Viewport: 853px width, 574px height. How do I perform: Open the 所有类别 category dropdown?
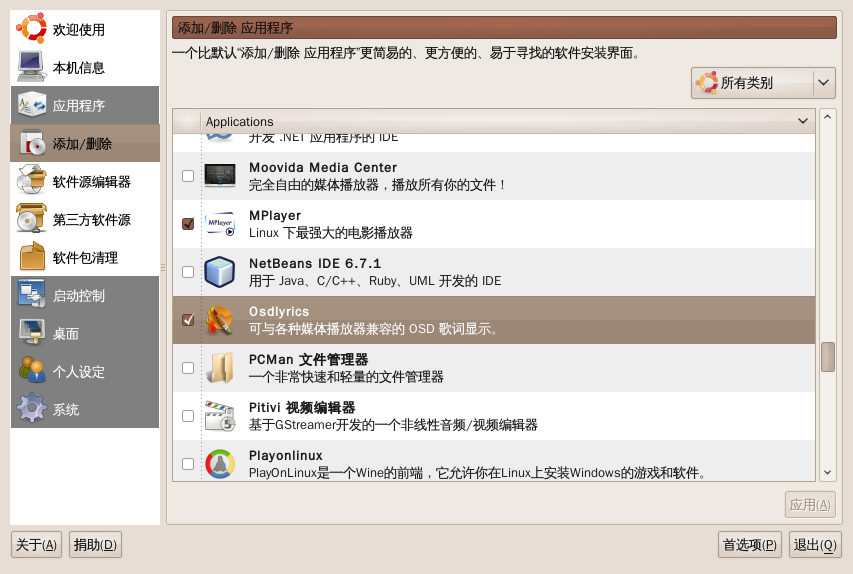(x=763, y=83)
